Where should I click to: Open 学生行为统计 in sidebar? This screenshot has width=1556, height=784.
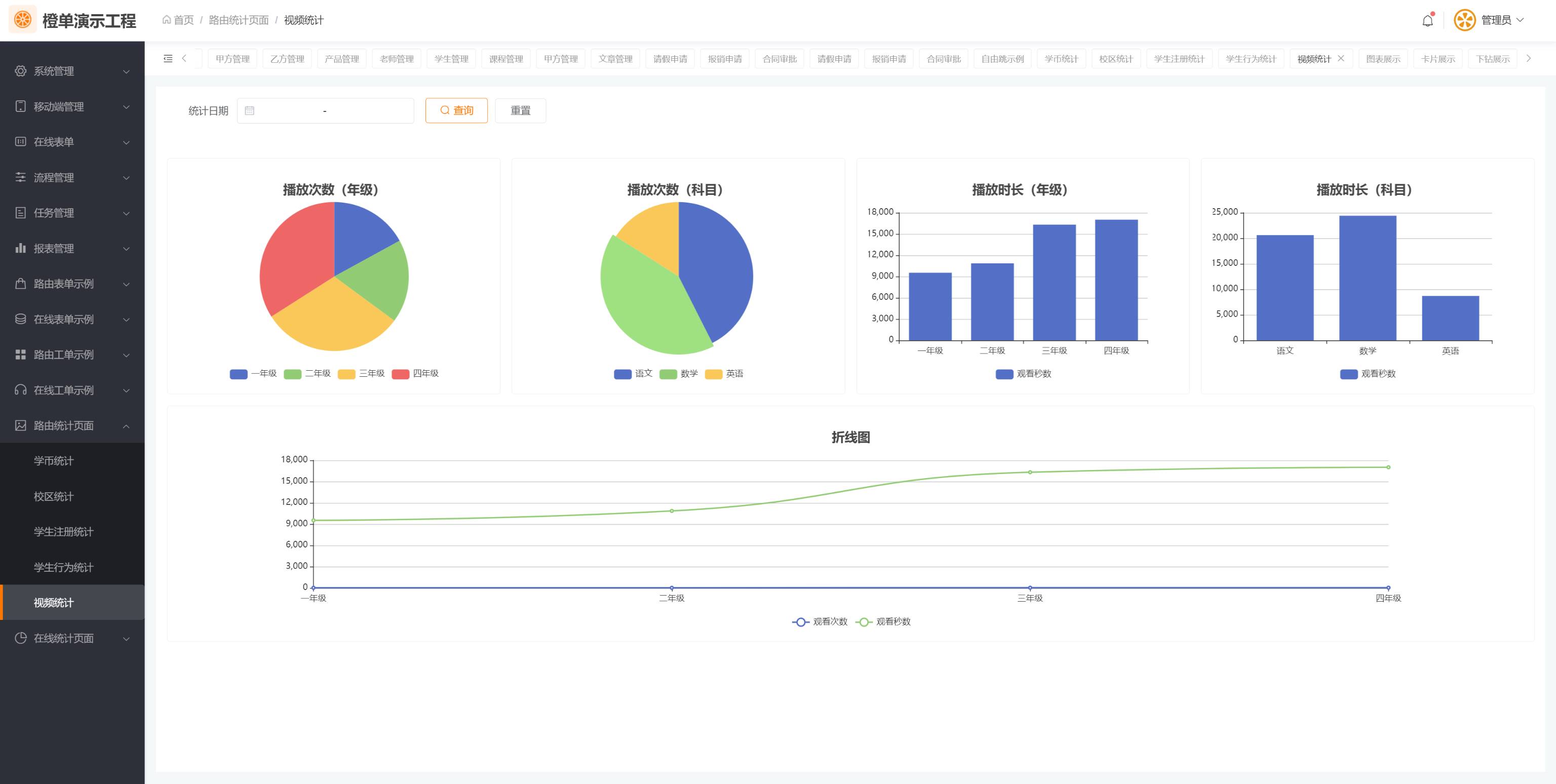coord(63,567)
